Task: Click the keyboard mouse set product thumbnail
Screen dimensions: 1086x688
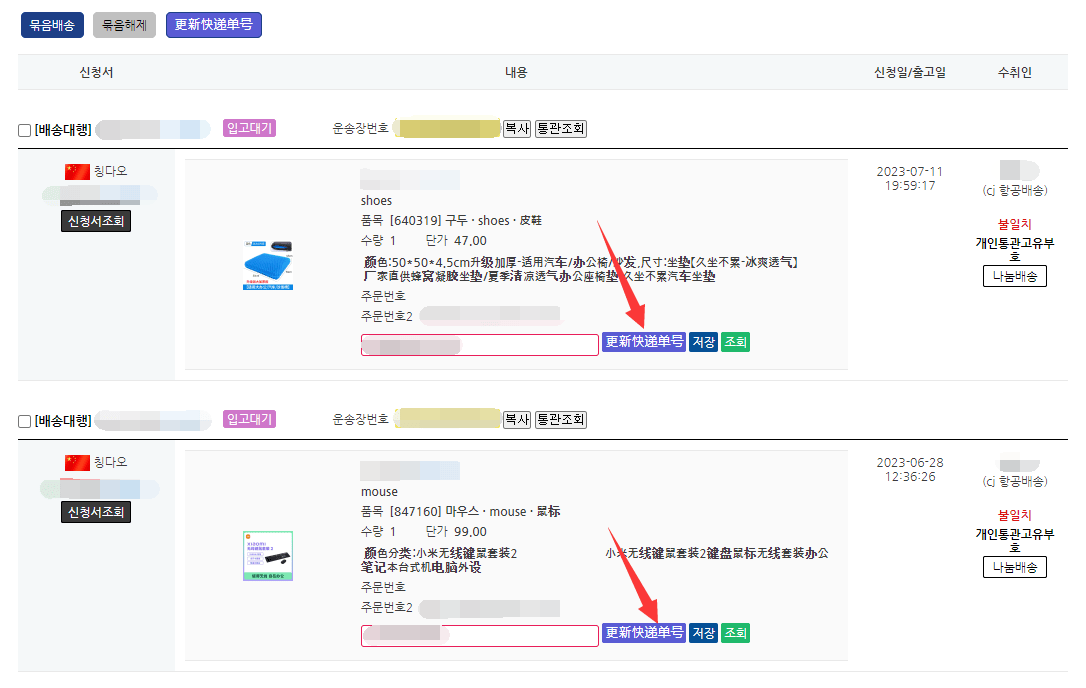Action: click(268, 556)
